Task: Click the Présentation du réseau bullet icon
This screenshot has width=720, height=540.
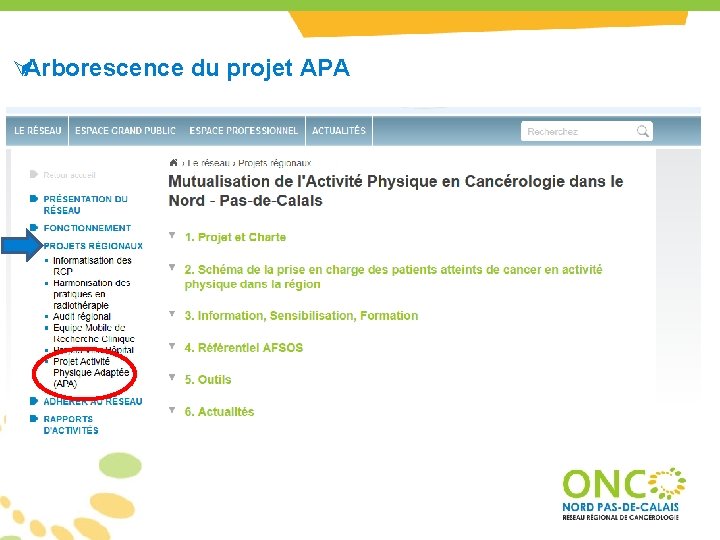Action: click(34, 199)
